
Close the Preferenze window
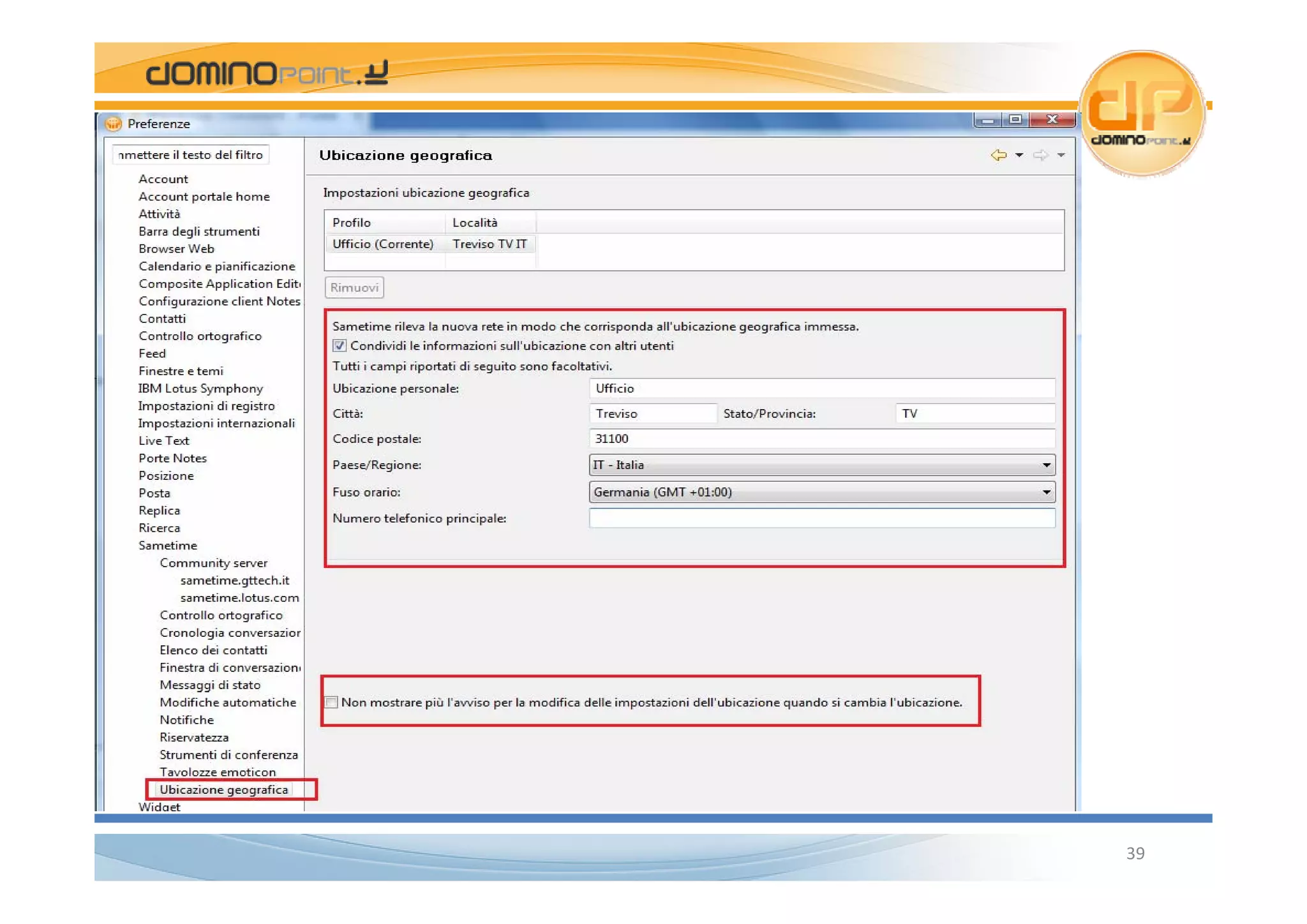[1052, 119]
